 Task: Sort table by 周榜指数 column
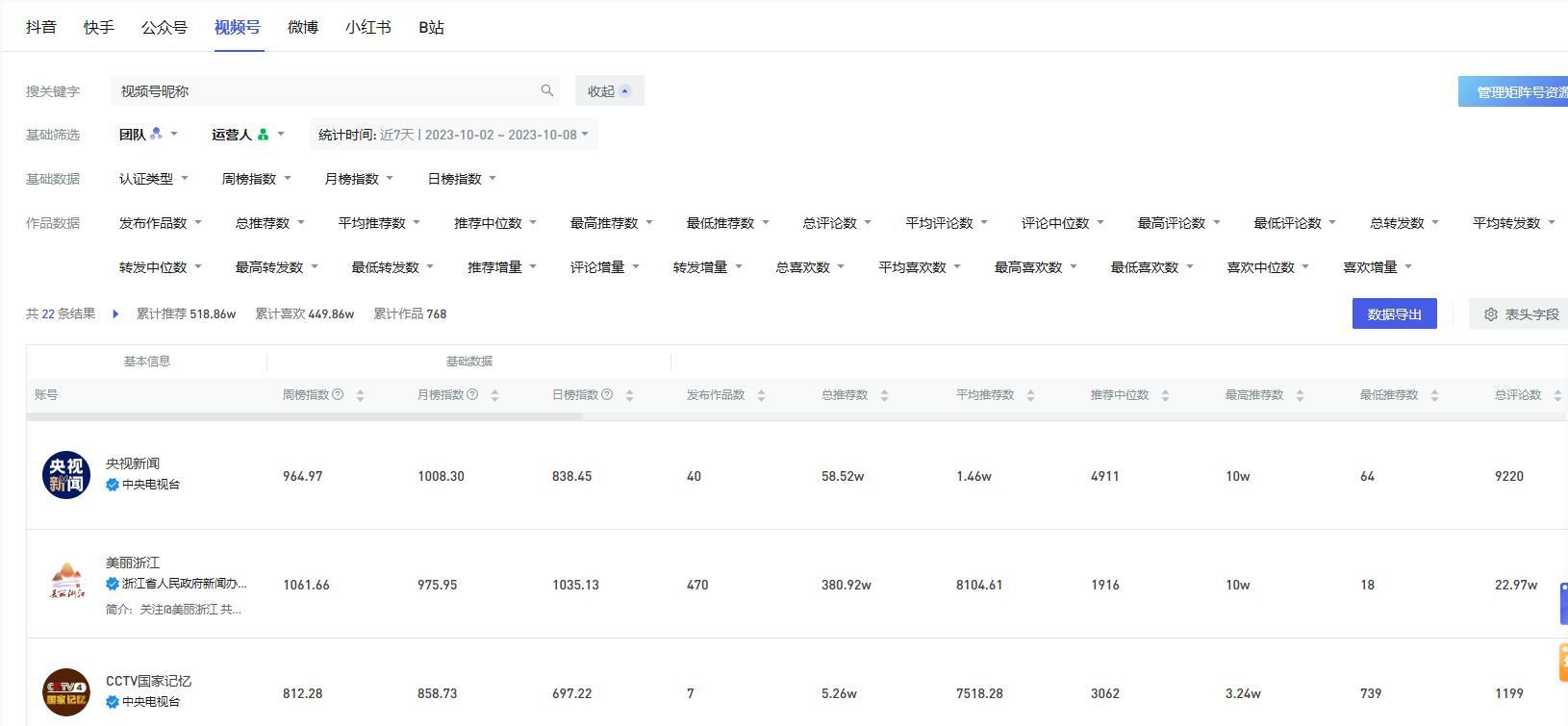tap(360, 395)
